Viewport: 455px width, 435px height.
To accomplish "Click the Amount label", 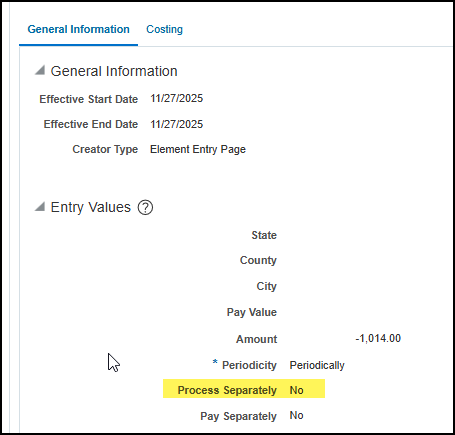I will point(257,339).
